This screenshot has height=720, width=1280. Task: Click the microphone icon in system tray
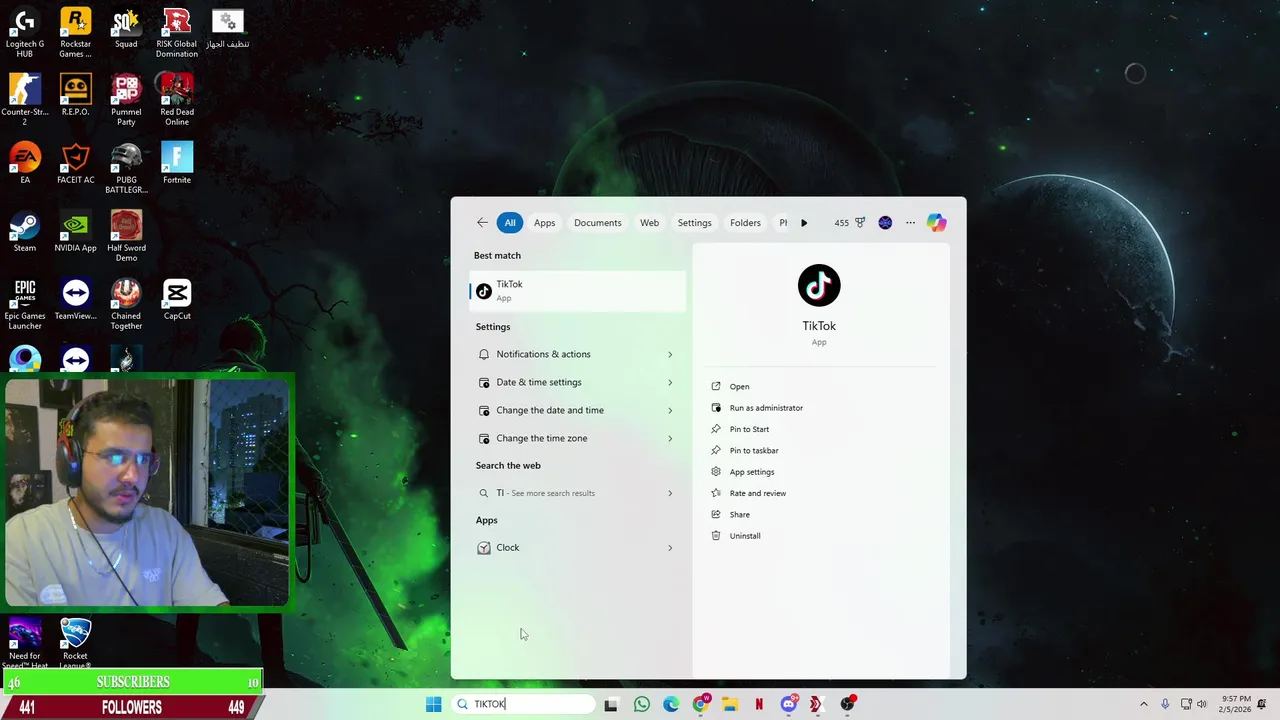1165,704
